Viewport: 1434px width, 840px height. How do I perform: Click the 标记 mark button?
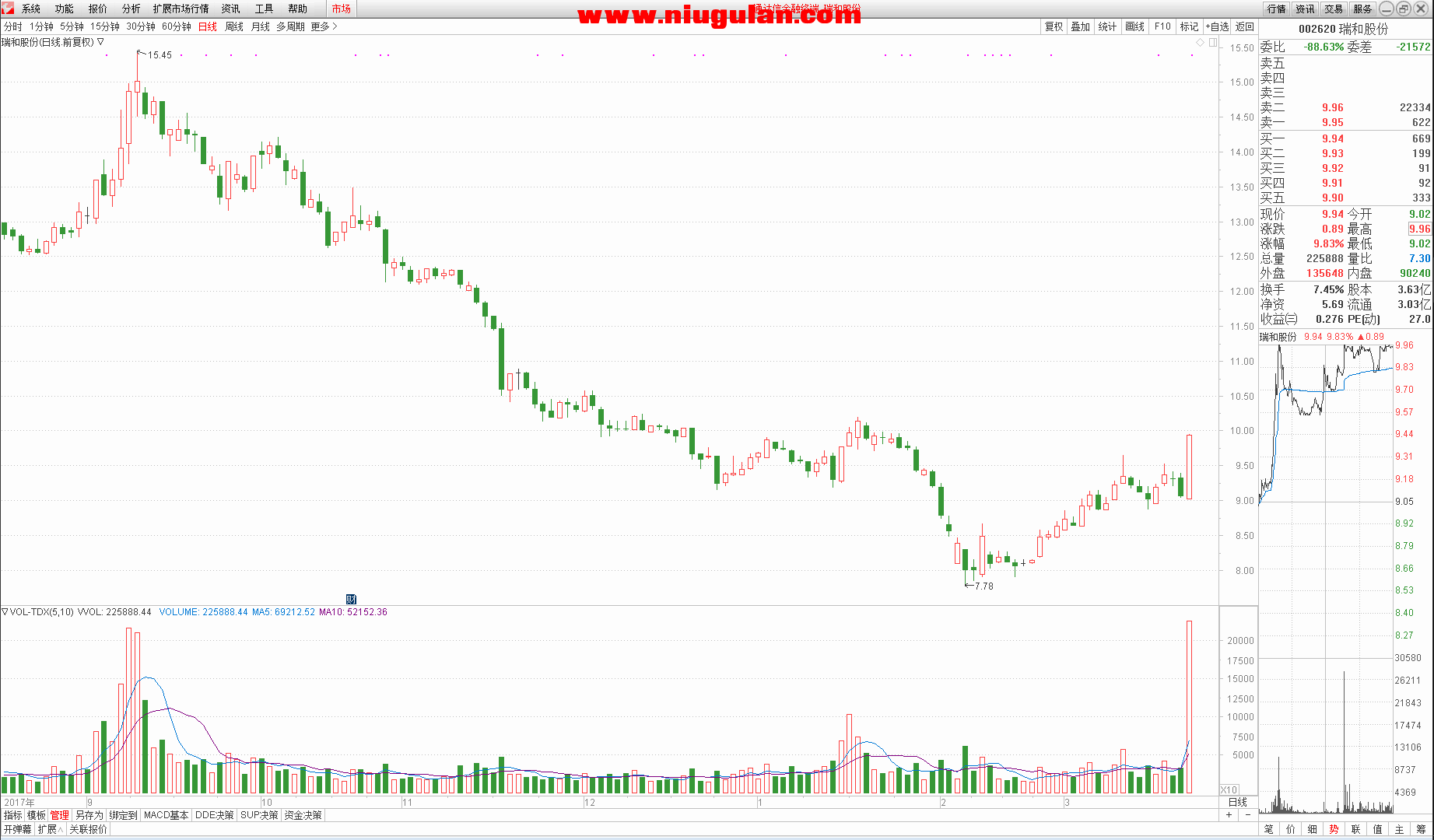click(x=1190, y=26)
